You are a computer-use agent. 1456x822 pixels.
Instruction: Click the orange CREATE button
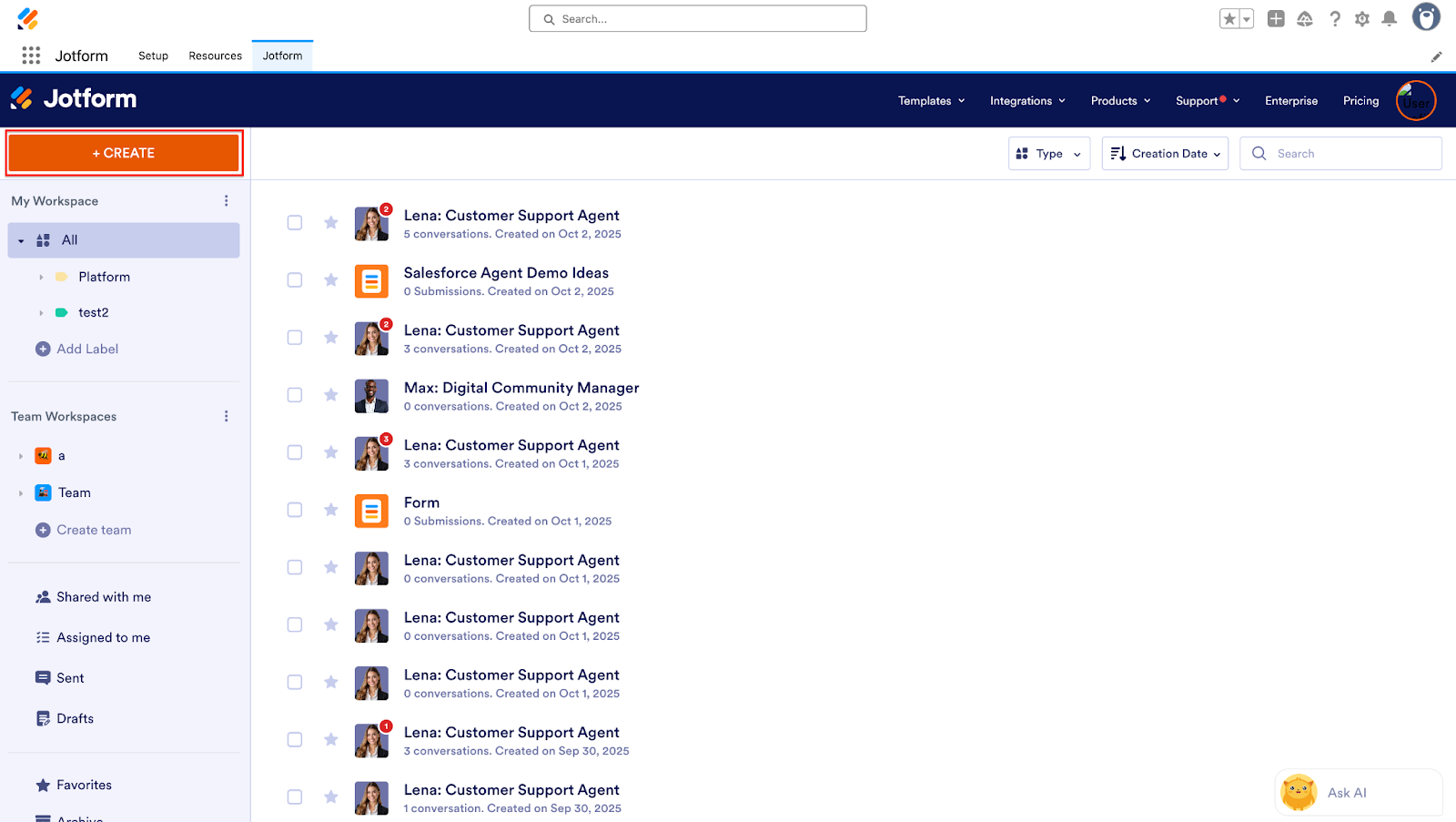pyautogui.click(x=124, y=152)
